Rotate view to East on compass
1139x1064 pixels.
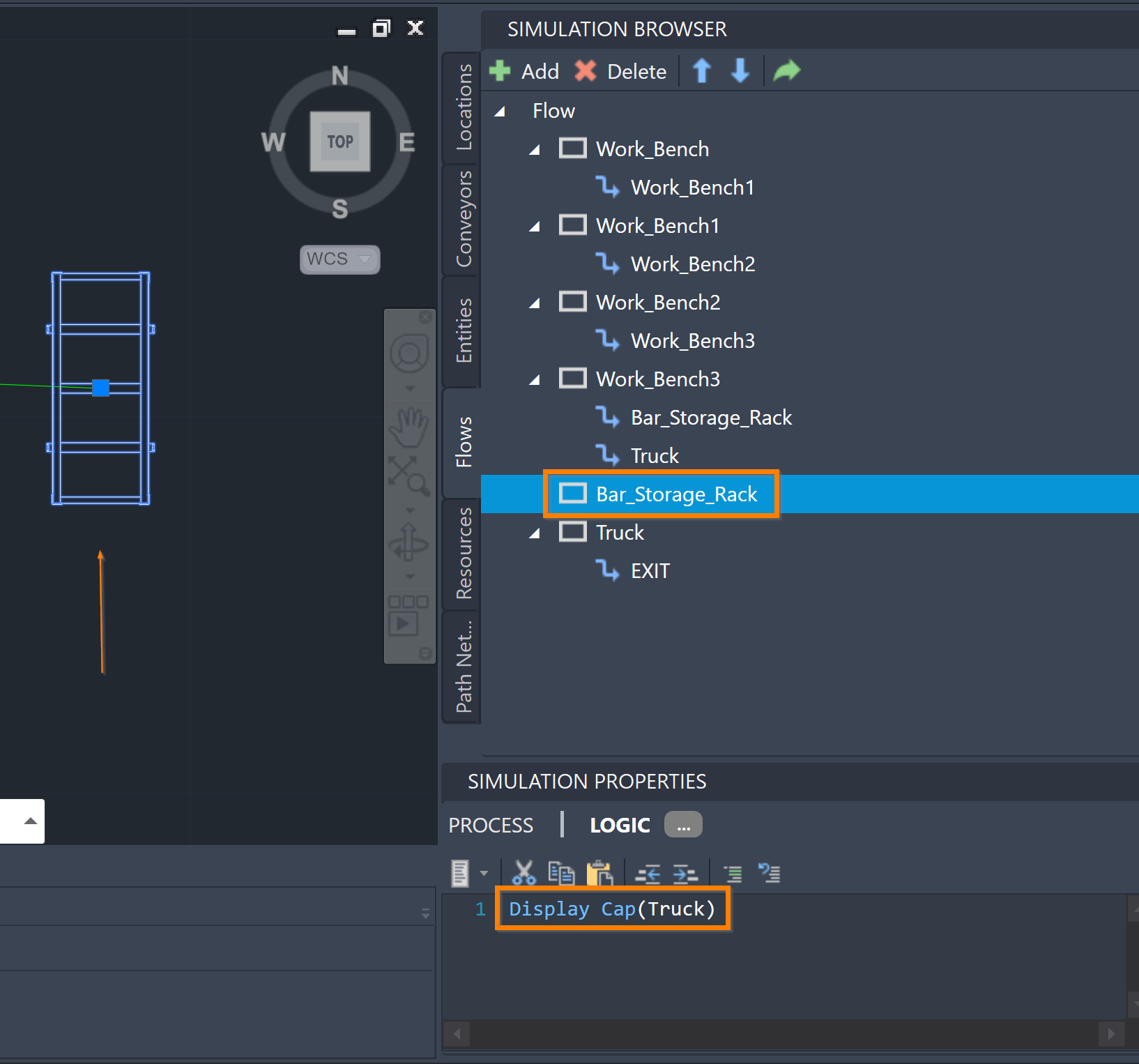coord(407,142)
